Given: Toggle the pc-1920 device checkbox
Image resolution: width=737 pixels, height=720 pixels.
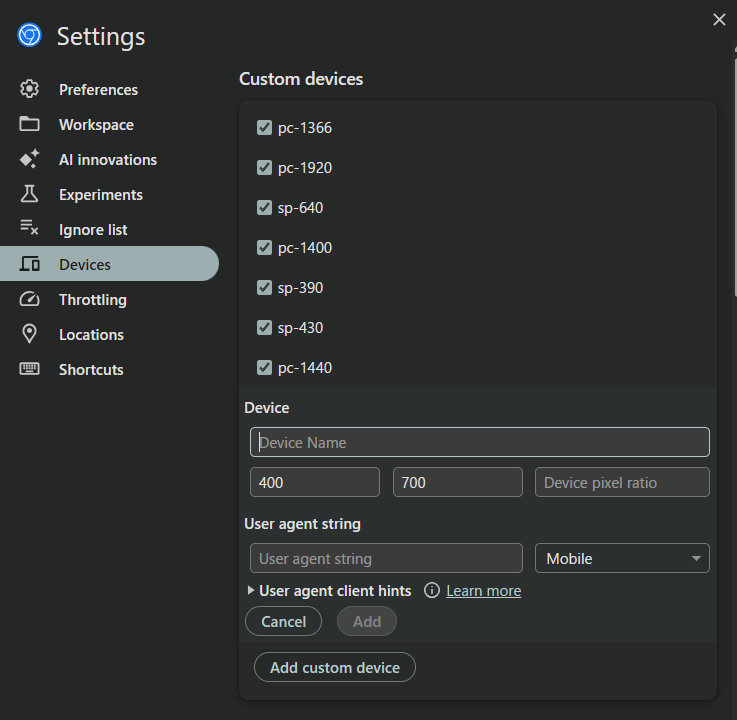Looking at the screenshot, I should tap(264, 167).
